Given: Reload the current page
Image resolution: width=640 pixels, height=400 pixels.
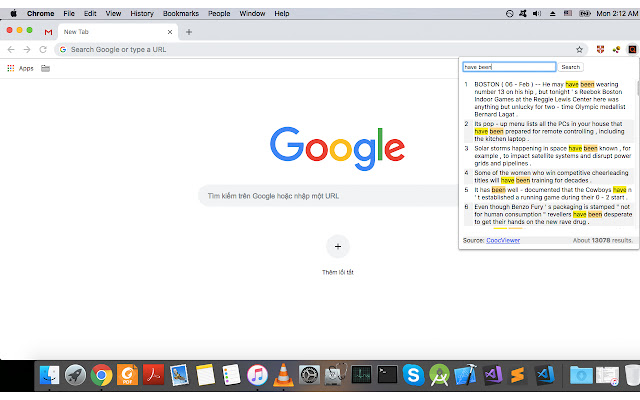Looking at the screenshot, I should pyautogui.click(x=43, y=49).
